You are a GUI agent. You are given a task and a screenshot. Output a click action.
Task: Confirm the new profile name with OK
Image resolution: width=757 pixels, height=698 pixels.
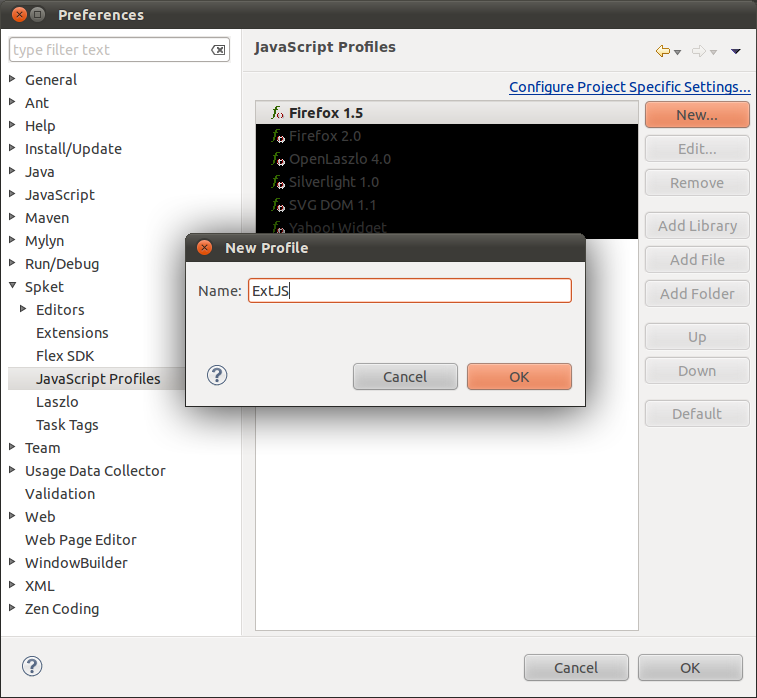click(519, 377)
